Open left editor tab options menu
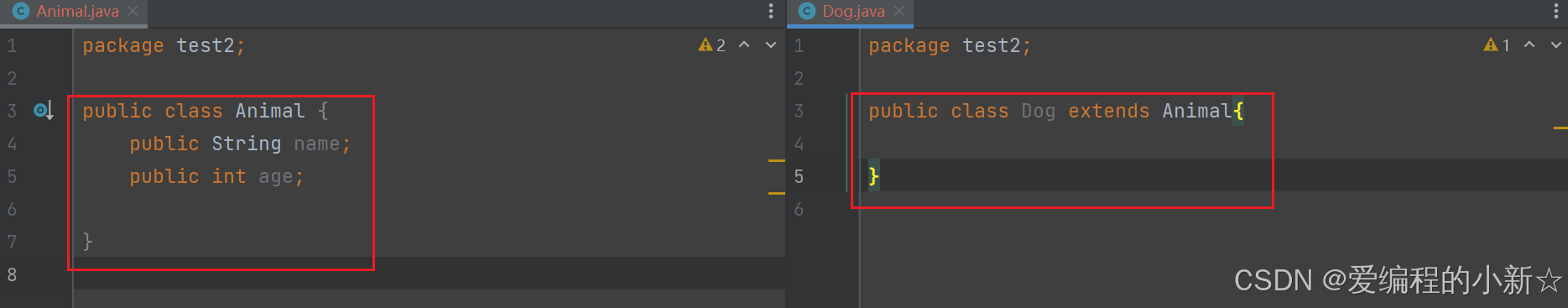1568x308 pixels. tap(771, 11)
